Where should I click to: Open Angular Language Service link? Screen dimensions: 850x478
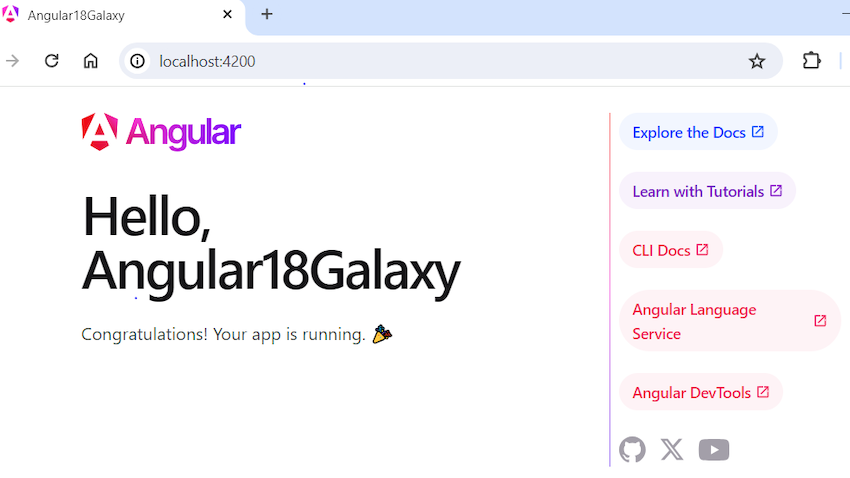coord(730,321)
